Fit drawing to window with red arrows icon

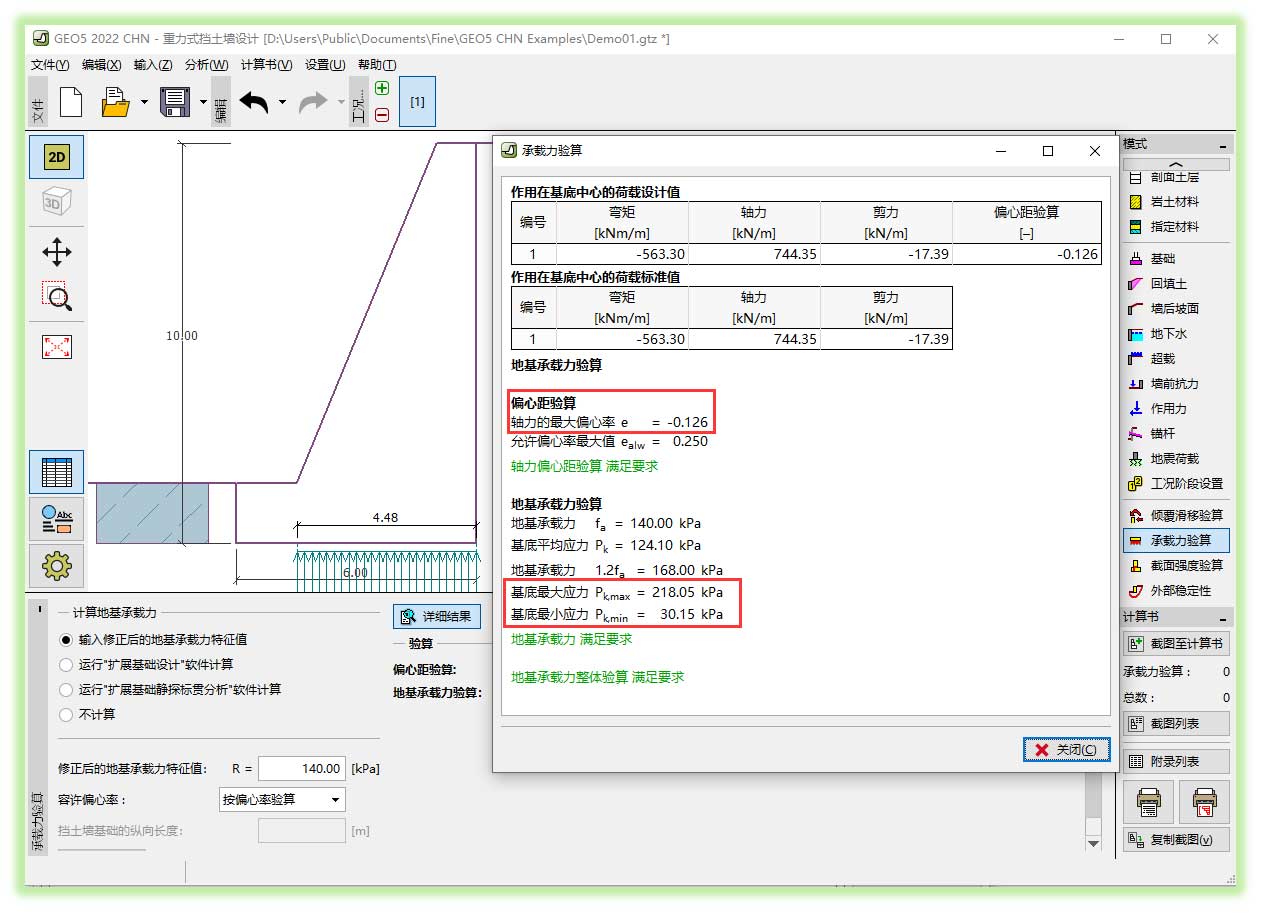[x=57, y=347]
